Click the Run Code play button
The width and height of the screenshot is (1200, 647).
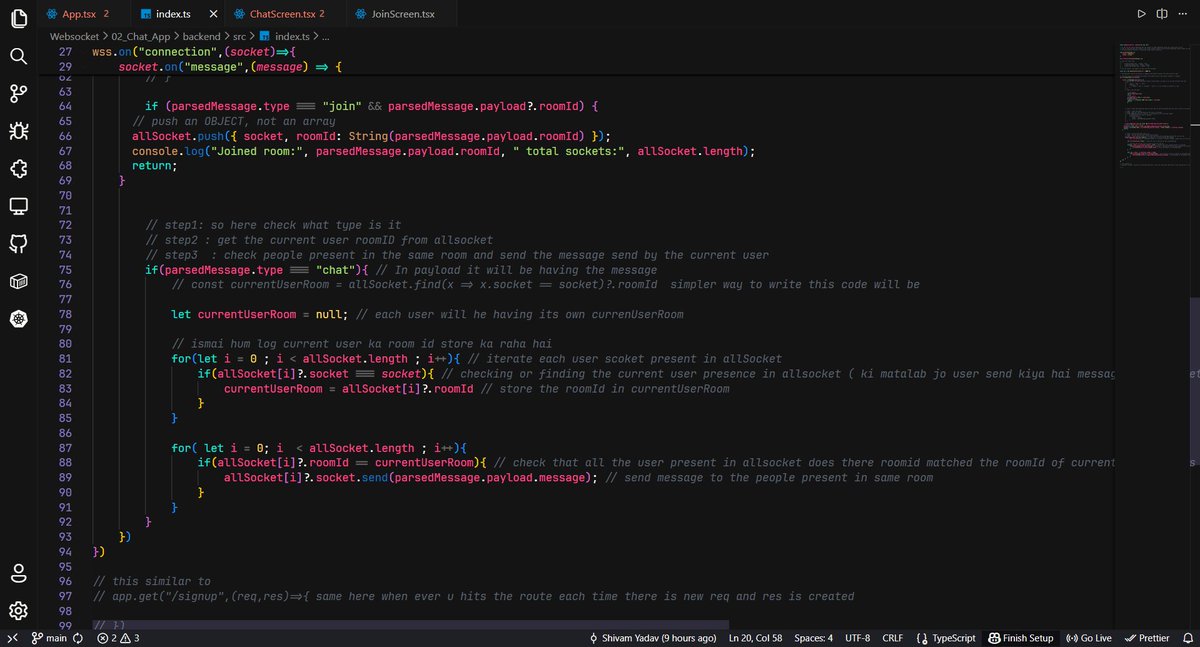(x=1141, y=14)
